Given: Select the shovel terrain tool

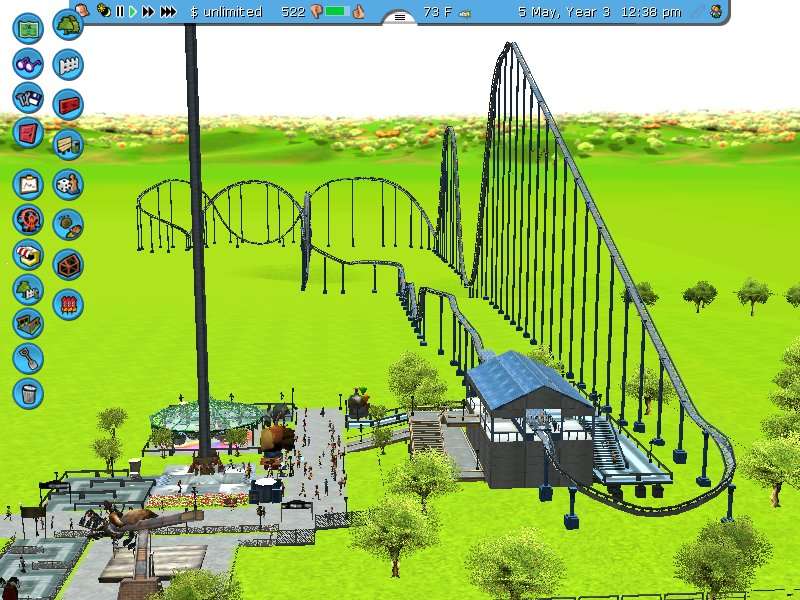Looking at the screenshot, I should pyautogui.click(x=28, y=357).
